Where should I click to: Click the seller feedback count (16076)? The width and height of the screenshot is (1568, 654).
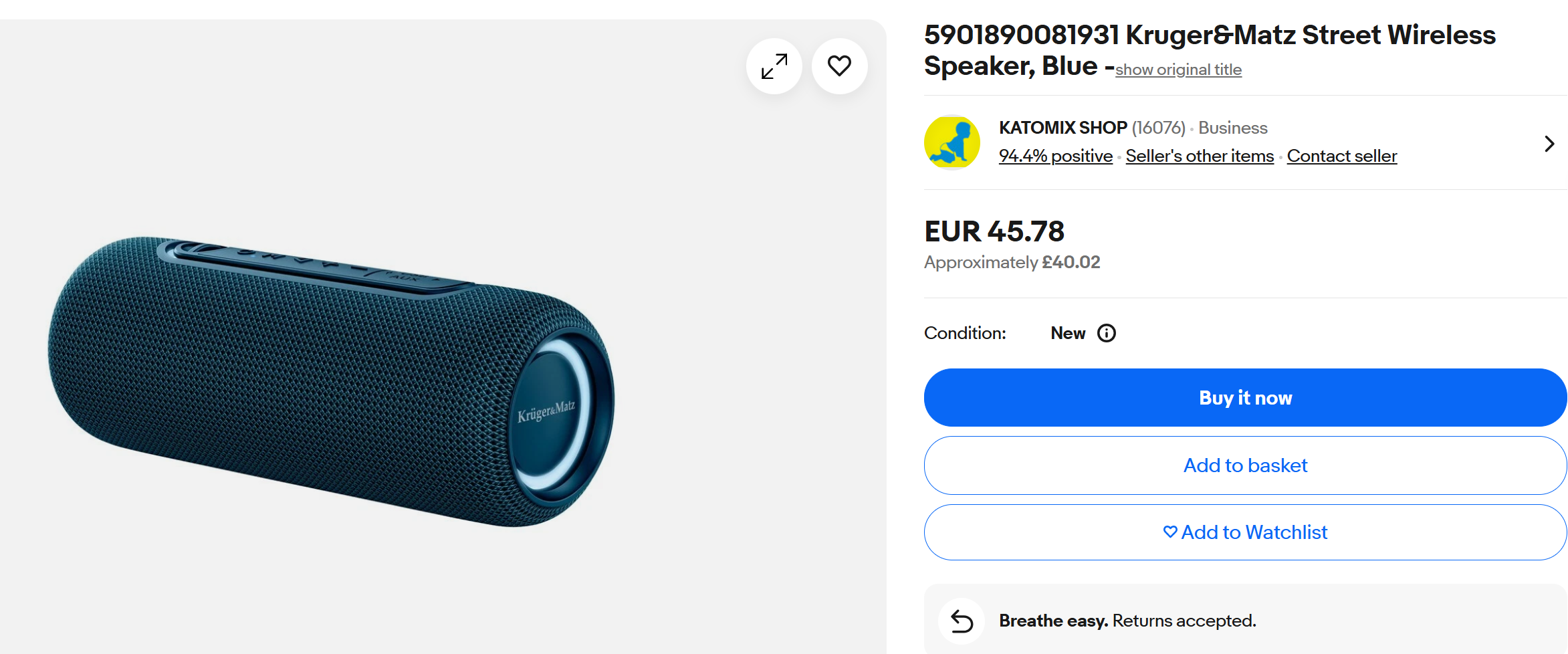[x=1158, y=128]
